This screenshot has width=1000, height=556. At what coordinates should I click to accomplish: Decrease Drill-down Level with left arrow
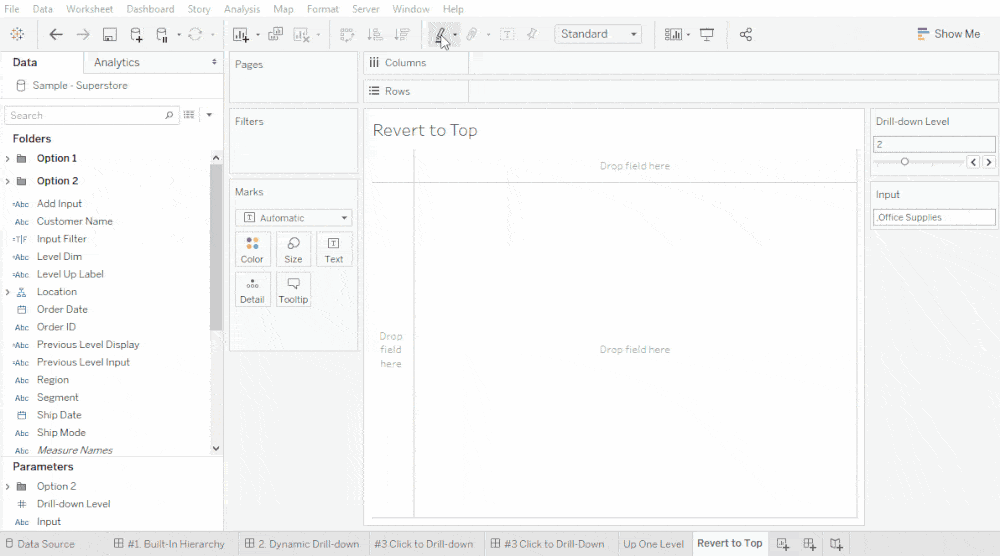coord(973,162)
